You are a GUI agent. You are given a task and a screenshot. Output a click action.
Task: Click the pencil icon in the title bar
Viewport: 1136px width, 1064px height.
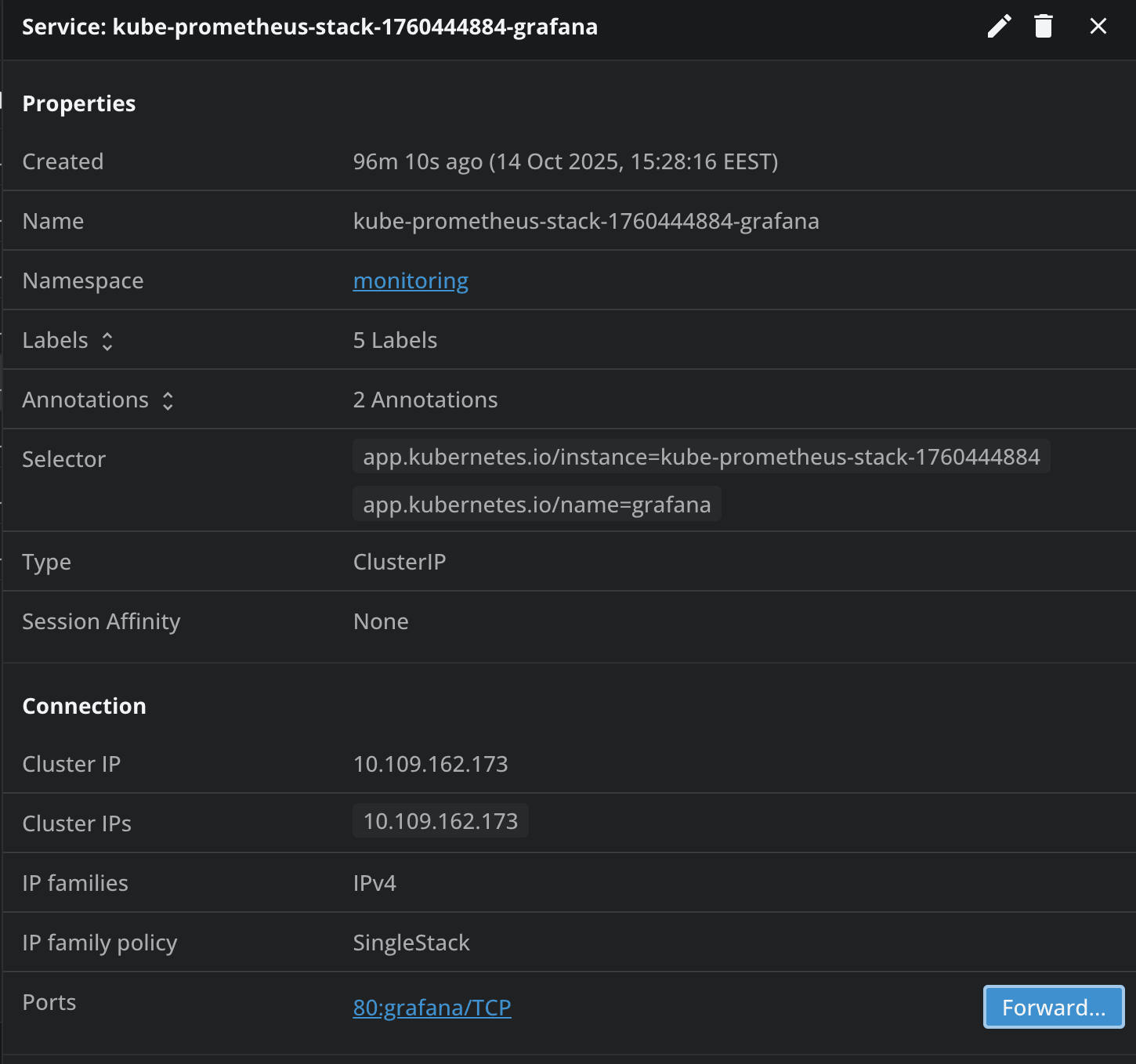coord(998,26)
